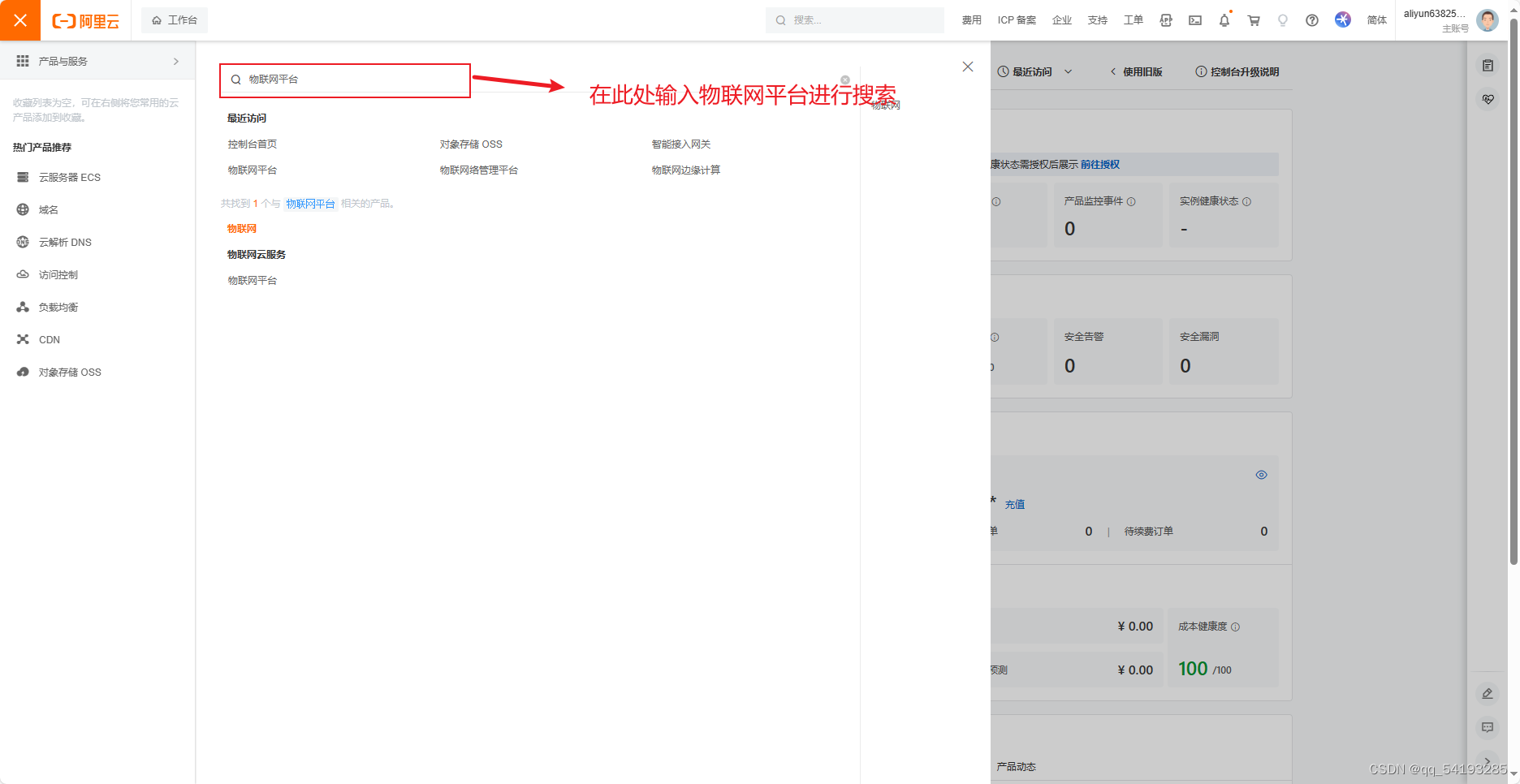Toggle balance visibility eye icon
The width and height of the screenshot is (1520, 784).
coord(1261,475)
